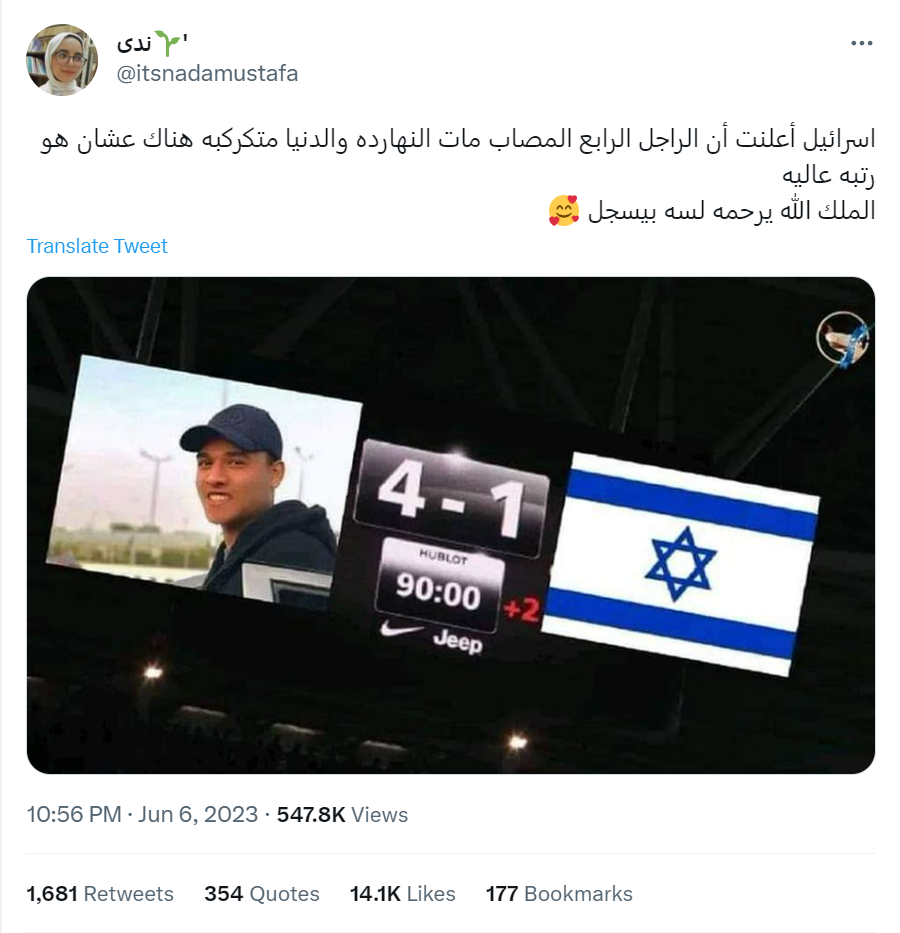Open the attached scoreboard image
The width and height of the screenshot is (900, 933).
point(450,525)
